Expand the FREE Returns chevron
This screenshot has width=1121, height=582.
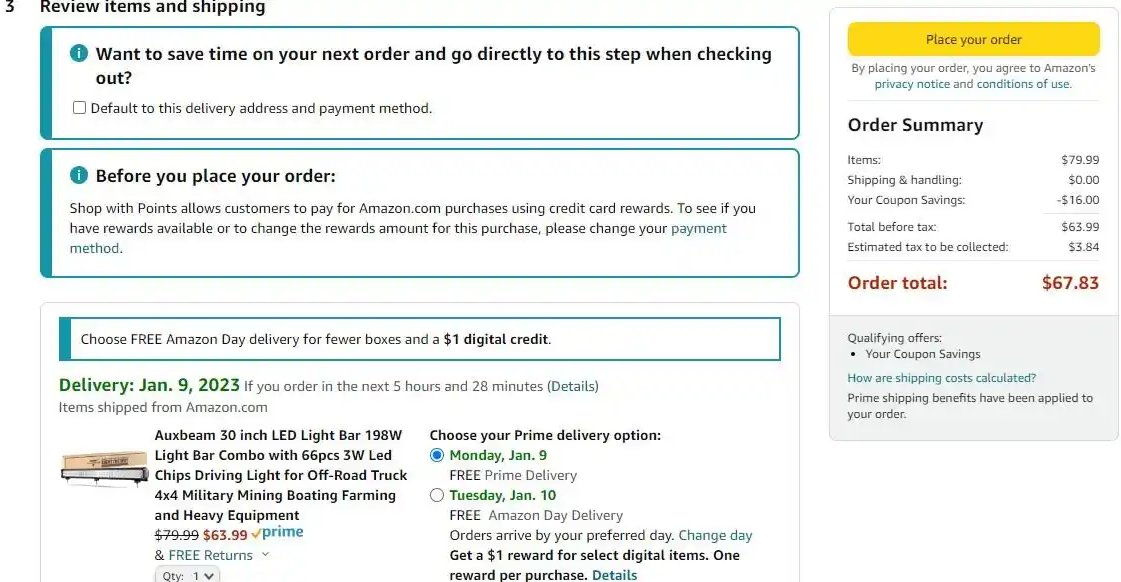click(x=265, y=555)
